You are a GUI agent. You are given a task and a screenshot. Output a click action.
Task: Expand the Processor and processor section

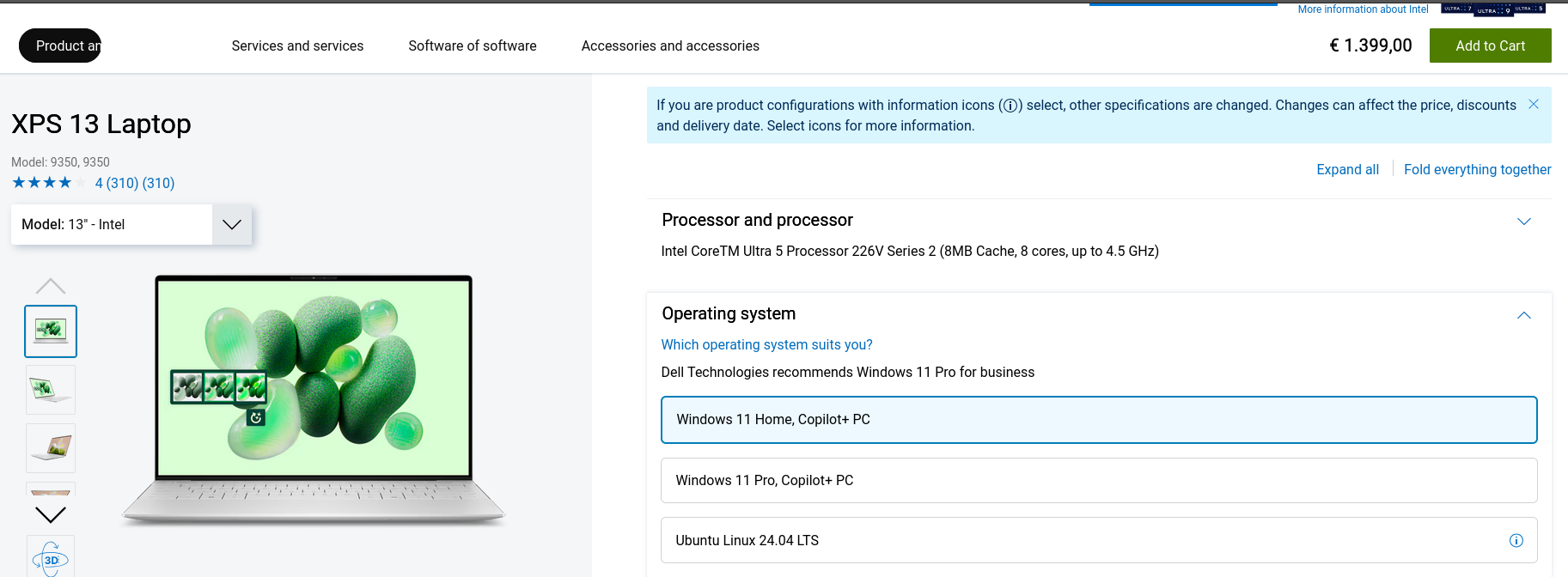[x=1524, y=221]
